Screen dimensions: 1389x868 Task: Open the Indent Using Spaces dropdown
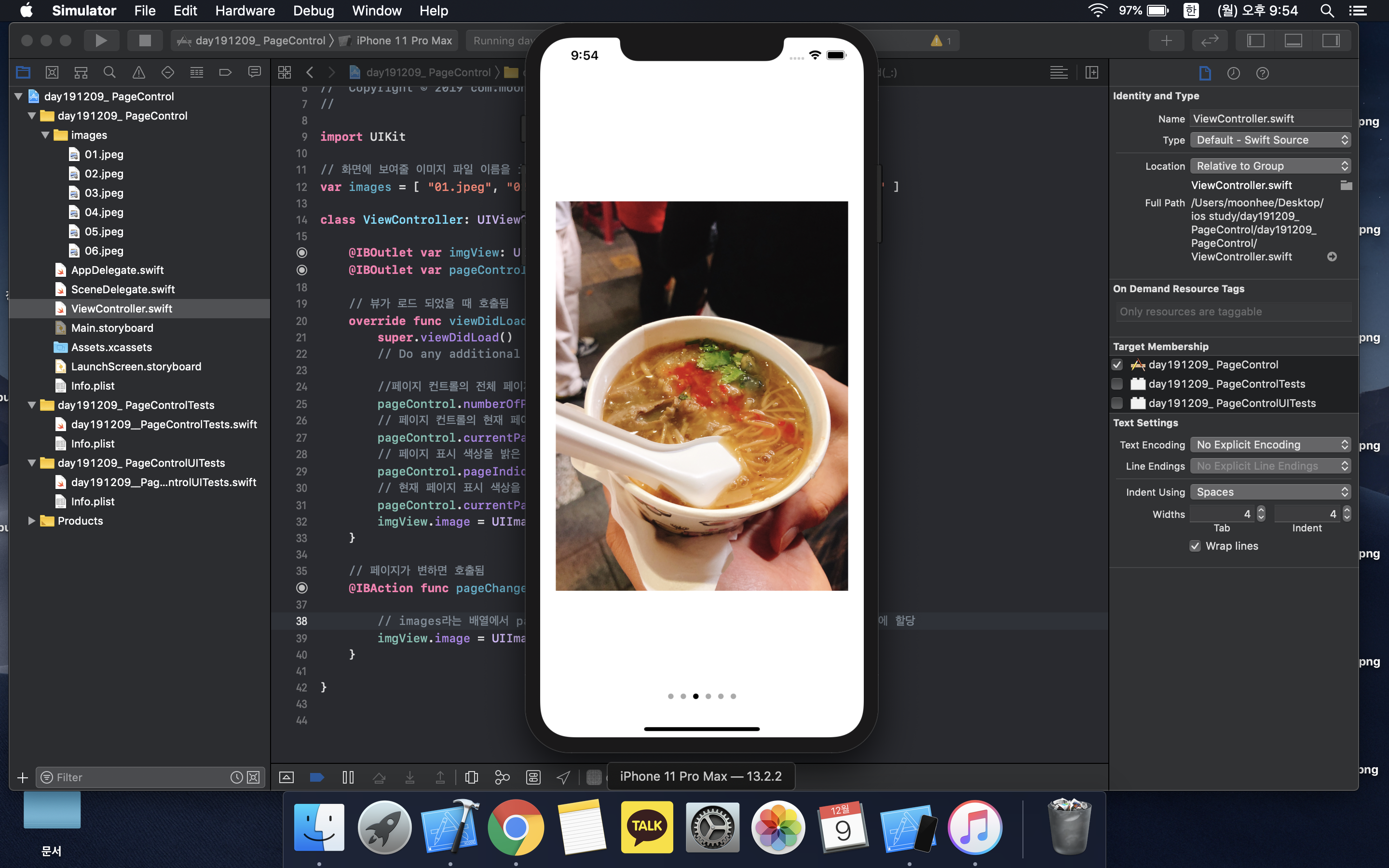(1269, 492)
